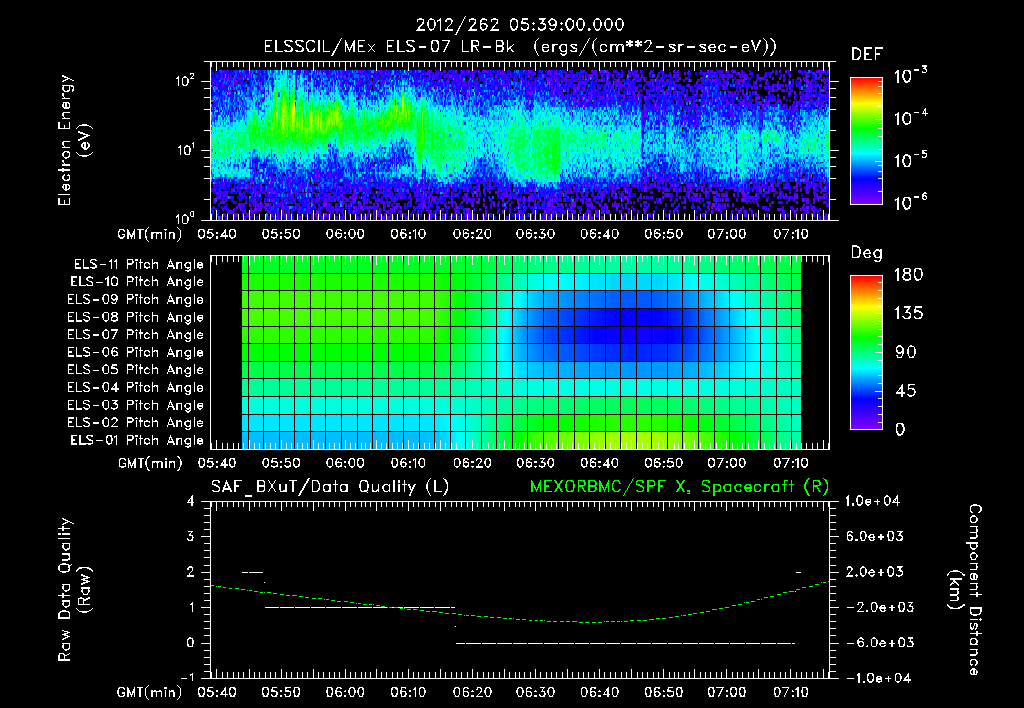
Task: Click the 135 value on the Deg scale
Action: pos(909,314)
